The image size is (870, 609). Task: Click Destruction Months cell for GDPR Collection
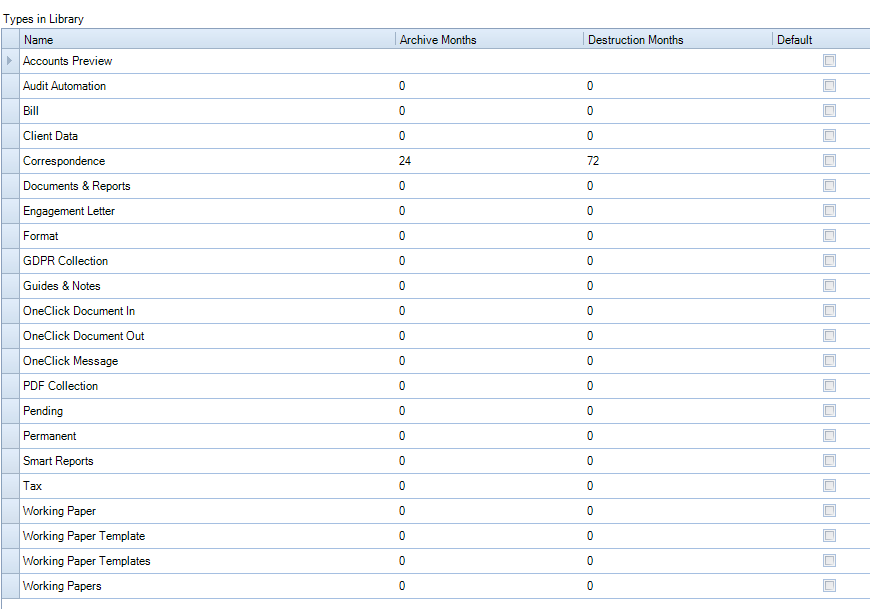coord(677,260)
